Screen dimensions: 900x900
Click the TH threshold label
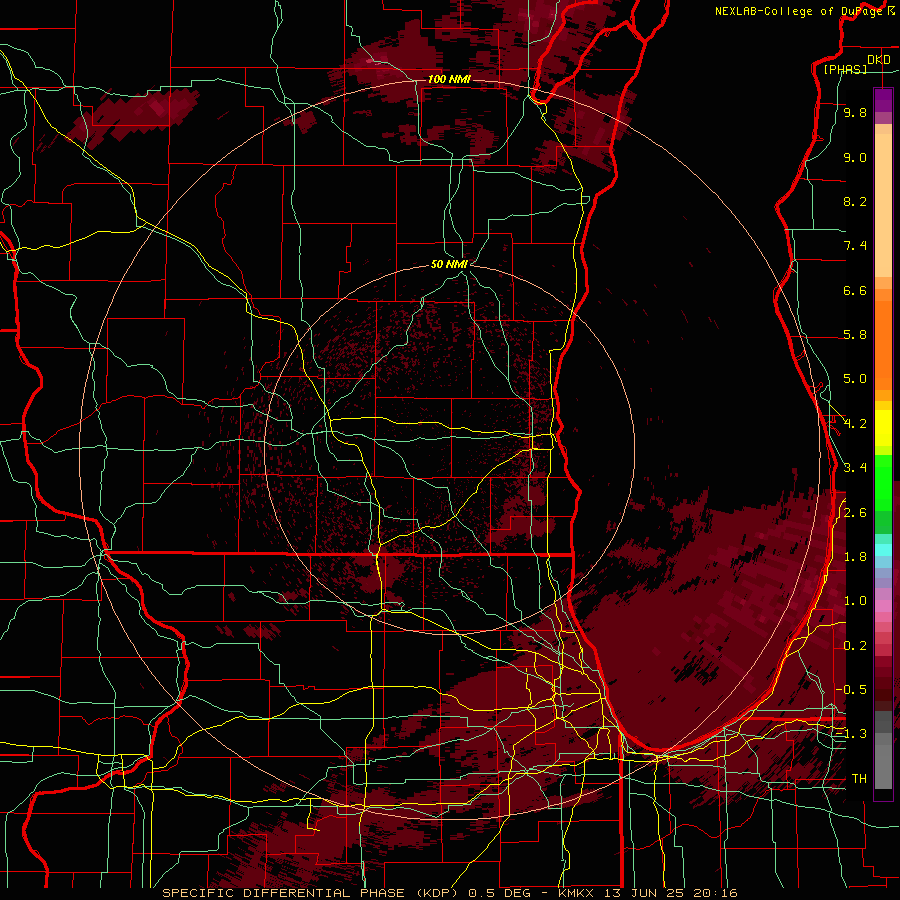859,779
